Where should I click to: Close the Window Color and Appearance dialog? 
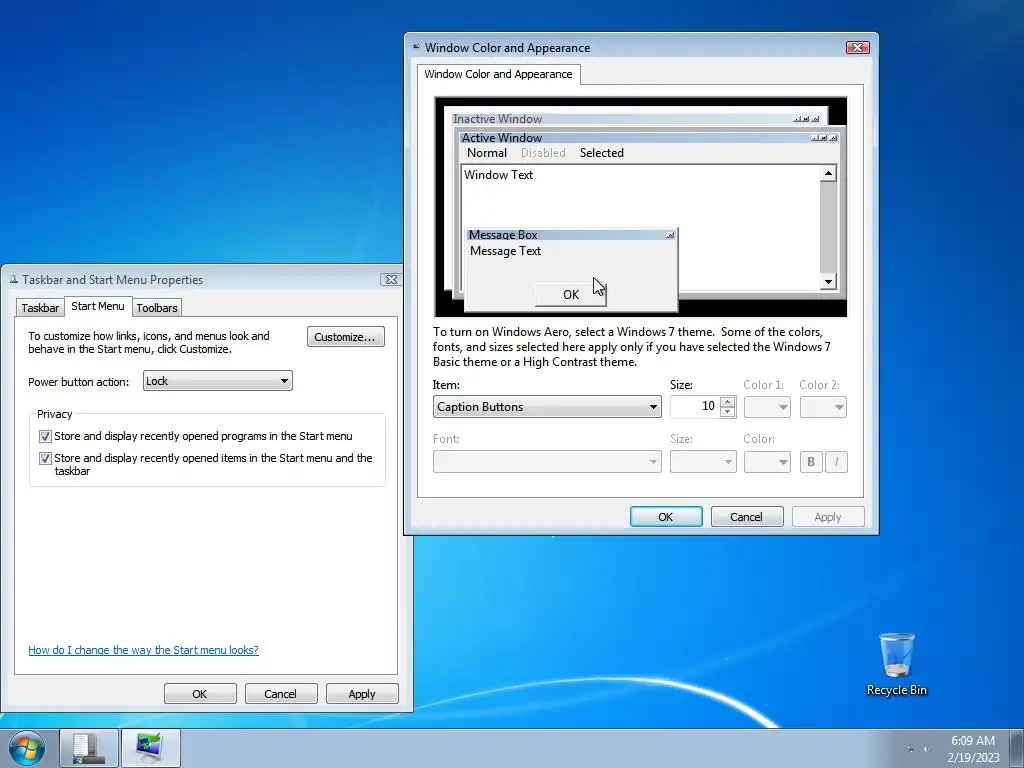[x=857, y=47]
